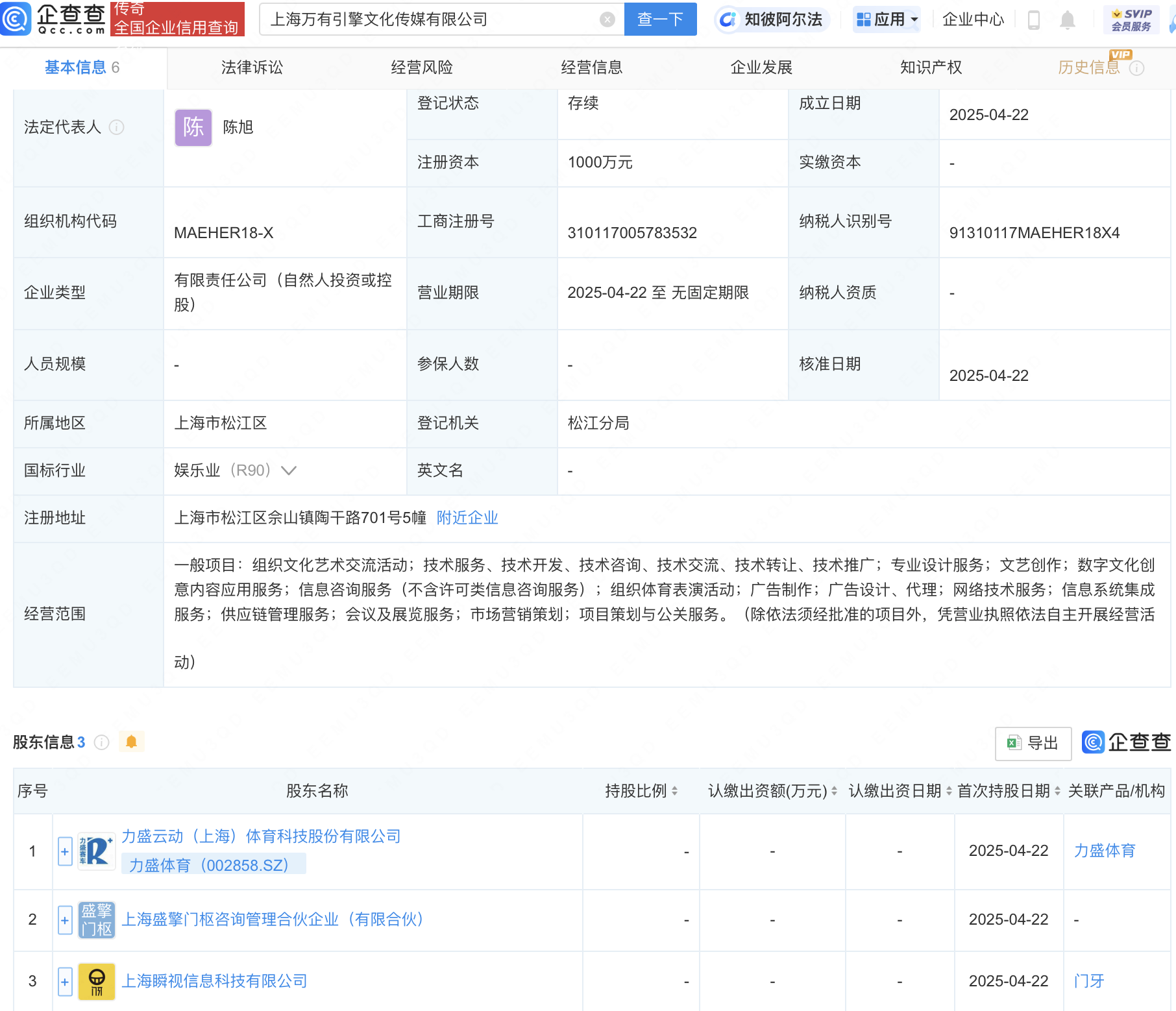This screenshot has width=1176, height=1011.
Task: Sort by 首次持股日期 column arrows
Action: (1057, 791)
